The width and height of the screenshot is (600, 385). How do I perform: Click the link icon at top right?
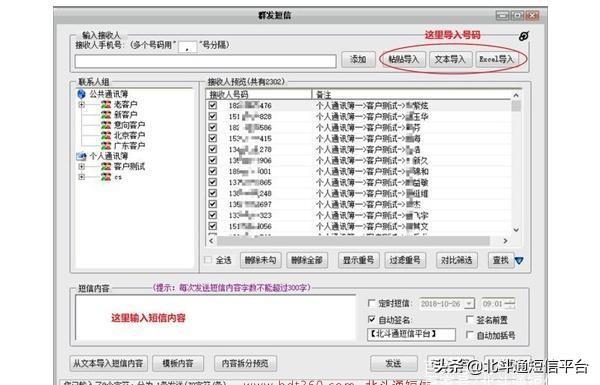point(523,36)
